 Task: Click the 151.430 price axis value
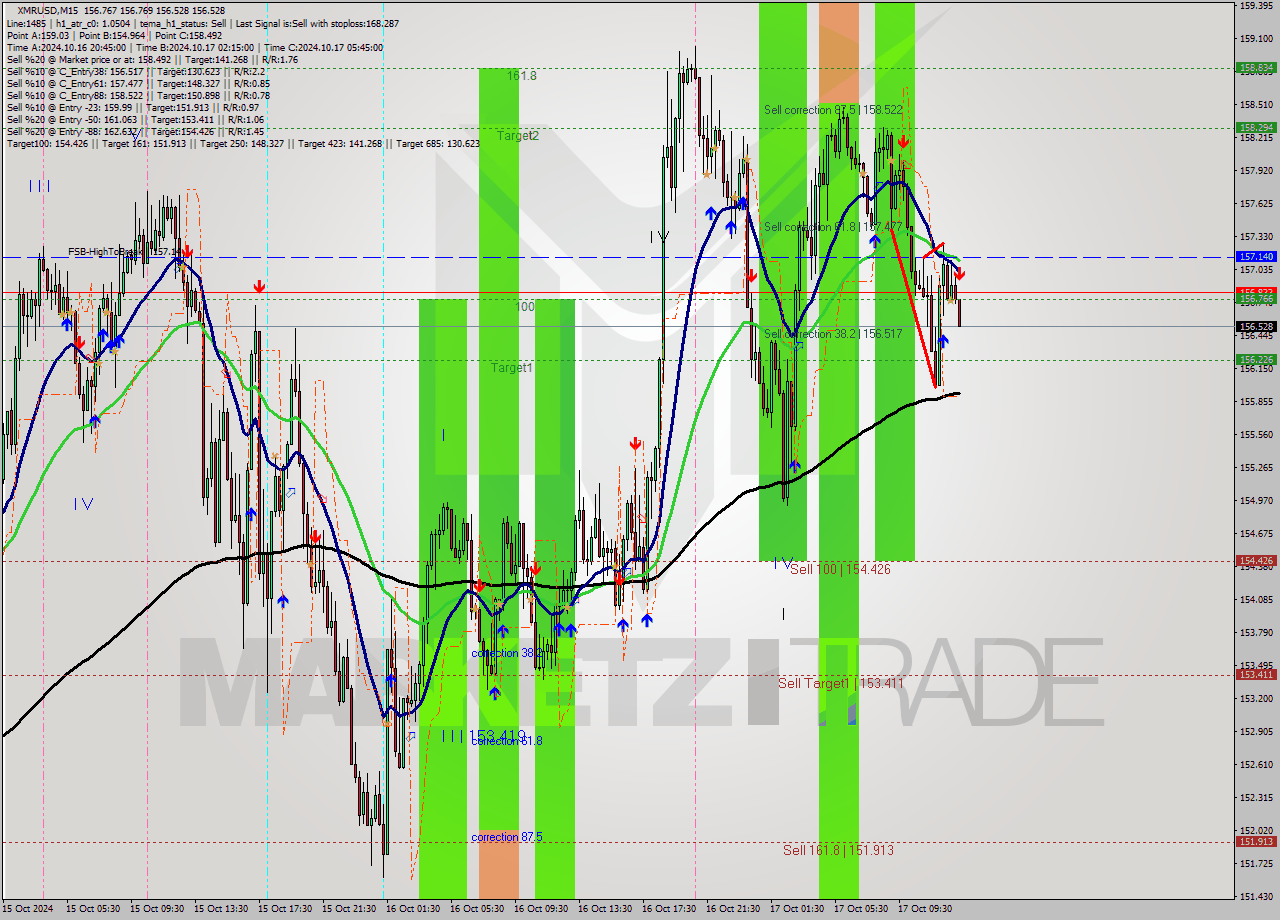[1256, 897]
